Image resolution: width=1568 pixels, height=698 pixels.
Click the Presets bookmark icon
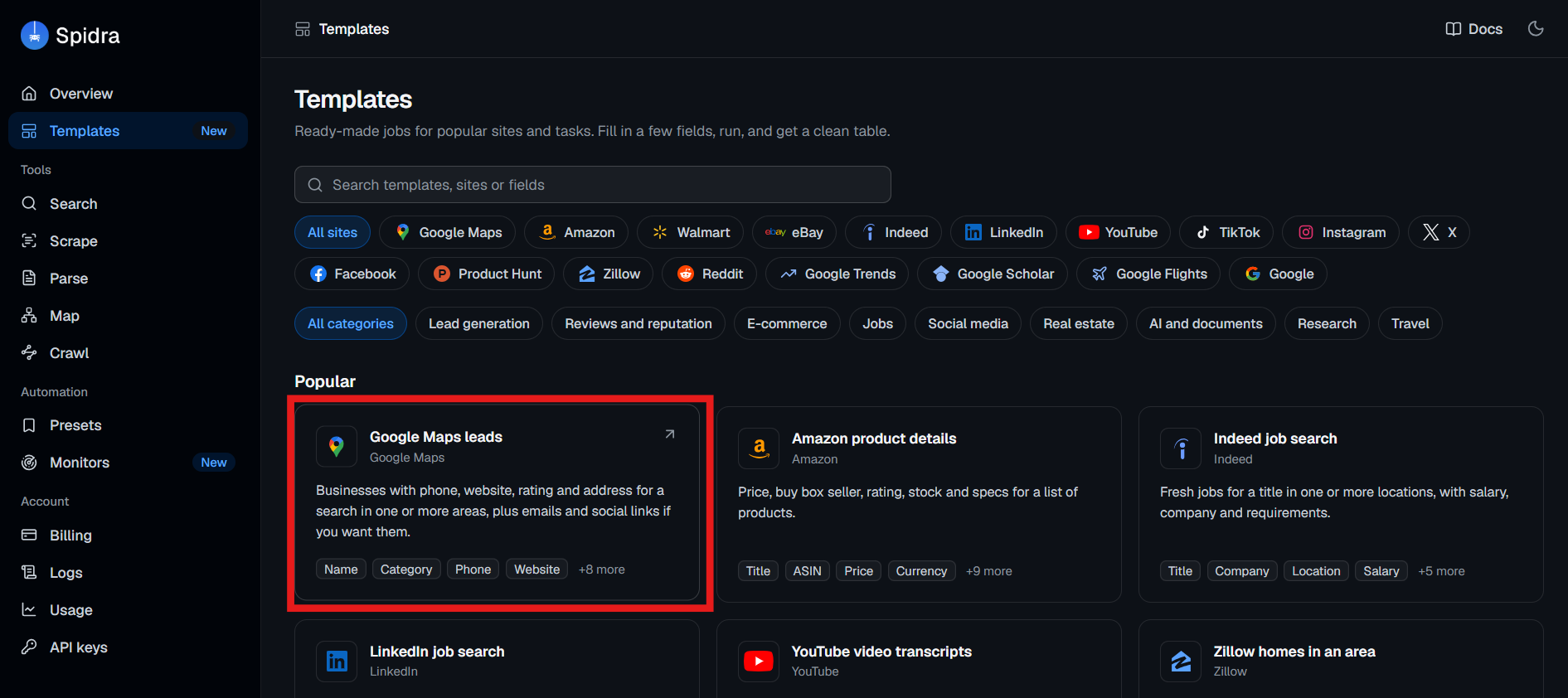click(29, 425)
